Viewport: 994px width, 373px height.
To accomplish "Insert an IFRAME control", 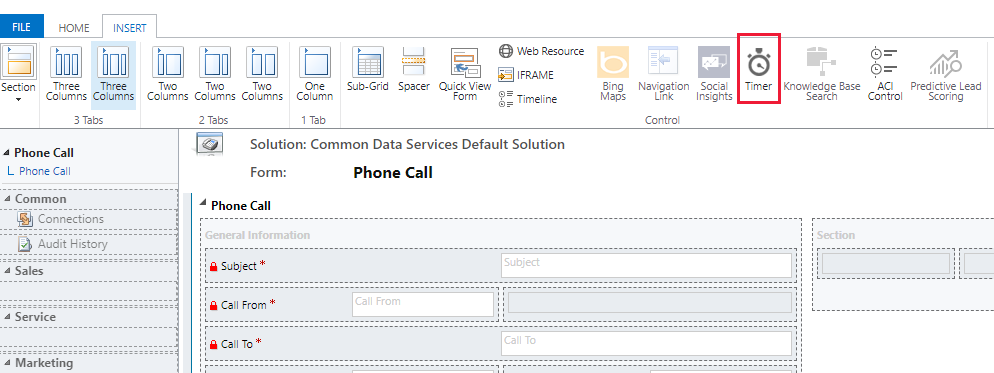I will pyautogui.click(x=526, y=75).
